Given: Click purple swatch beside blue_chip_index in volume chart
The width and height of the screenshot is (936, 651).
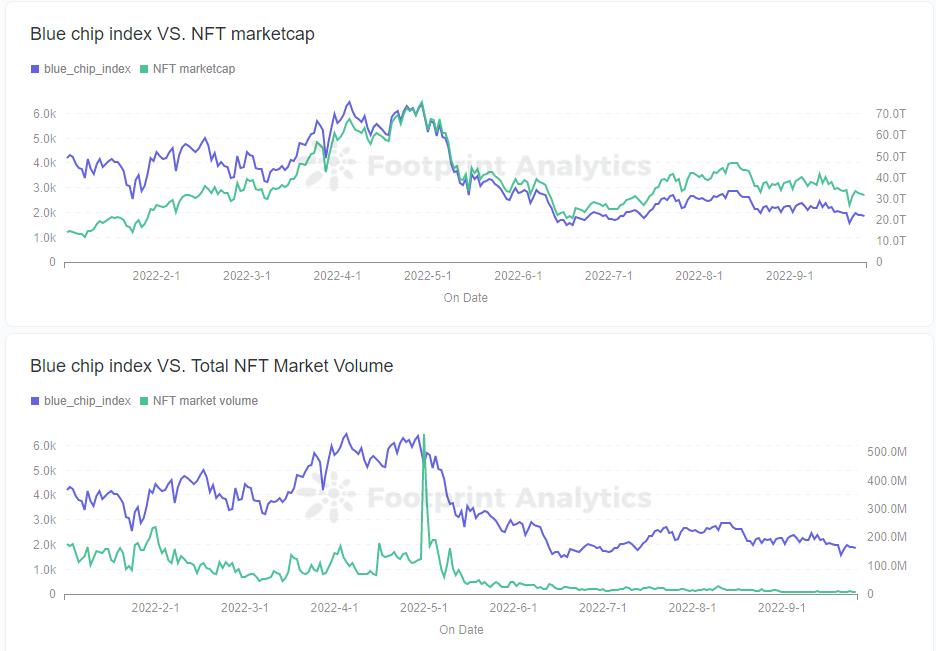Looking at the screenshot, I should click(35, 401).
